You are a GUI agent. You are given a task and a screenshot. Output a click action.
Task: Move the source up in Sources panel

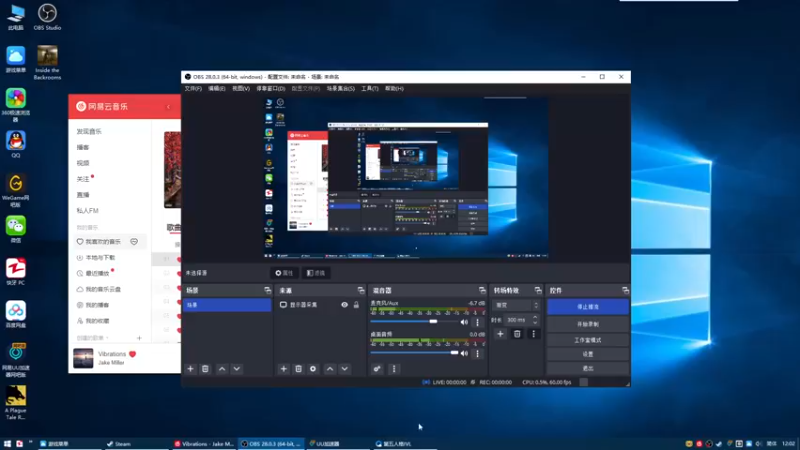[x=330, y=369]
